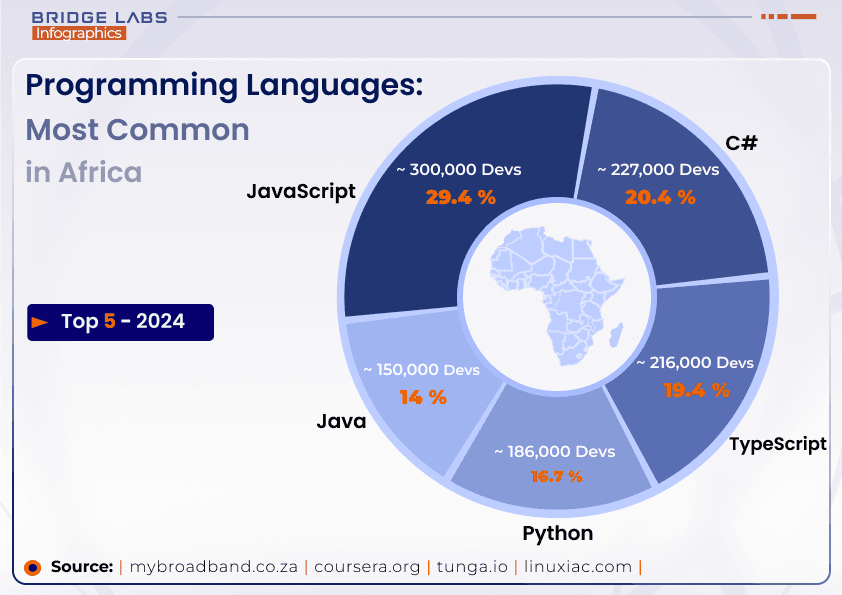Click the small orange dash icon top right

pos(763,16)
